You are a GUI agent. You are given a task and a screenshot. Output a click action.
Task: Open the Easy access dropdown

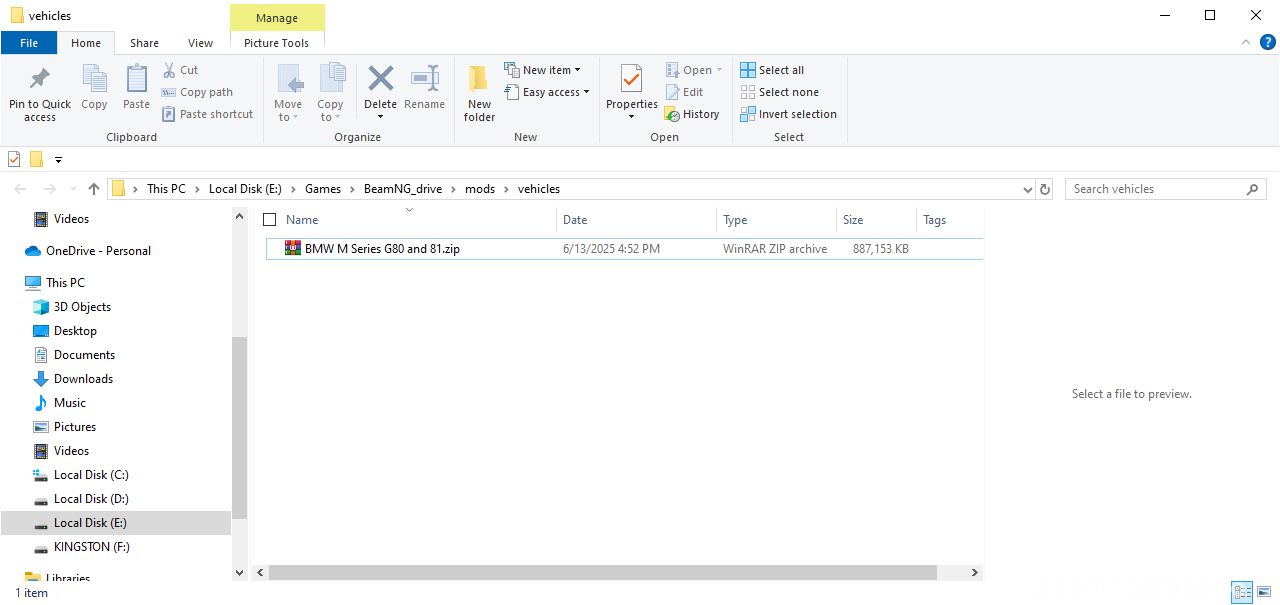click(547, 92)
